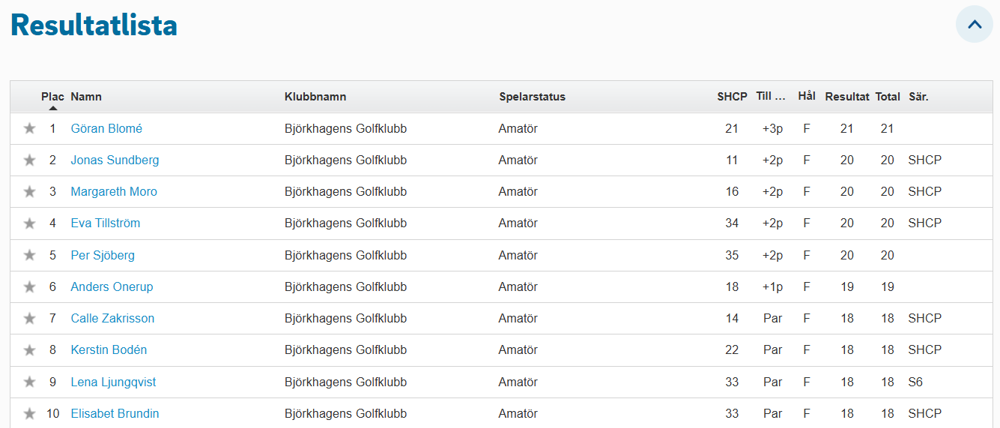Toggle favorite star for Margareth Moro
Image resolution: width=1000 pixels, height=428 pixels.
point(30,192)
